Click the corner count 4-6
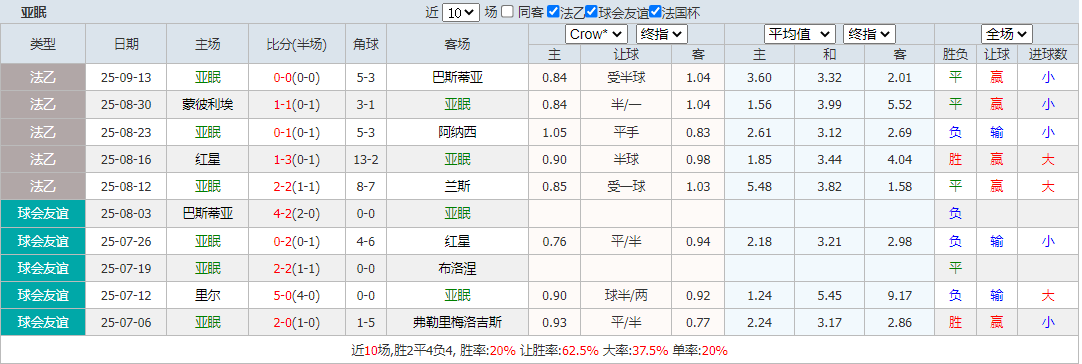 (x=366, y=241)
